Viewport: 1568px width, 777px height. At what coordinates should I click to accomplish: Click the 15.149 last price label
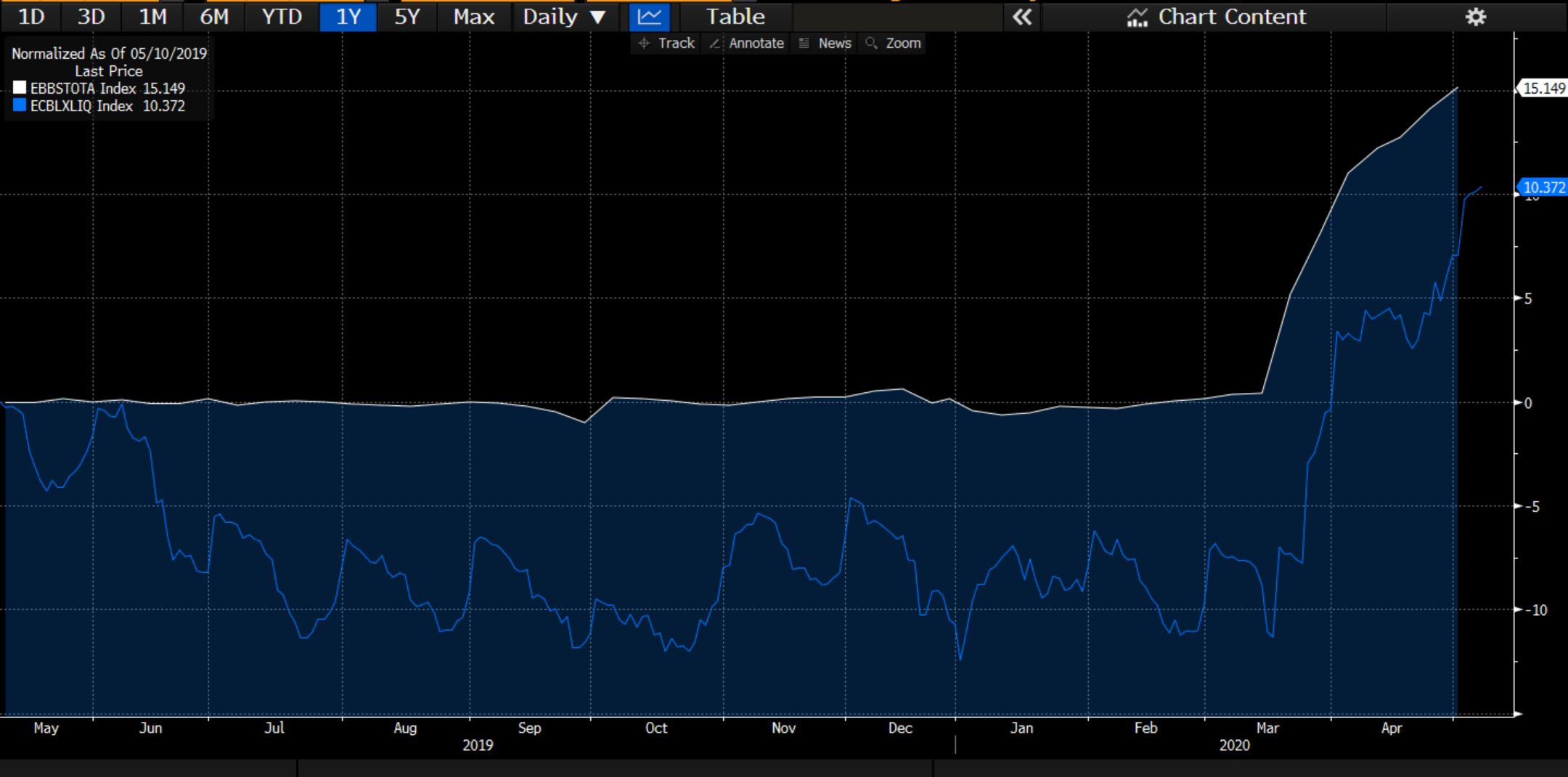click(x=1543, y=89)
